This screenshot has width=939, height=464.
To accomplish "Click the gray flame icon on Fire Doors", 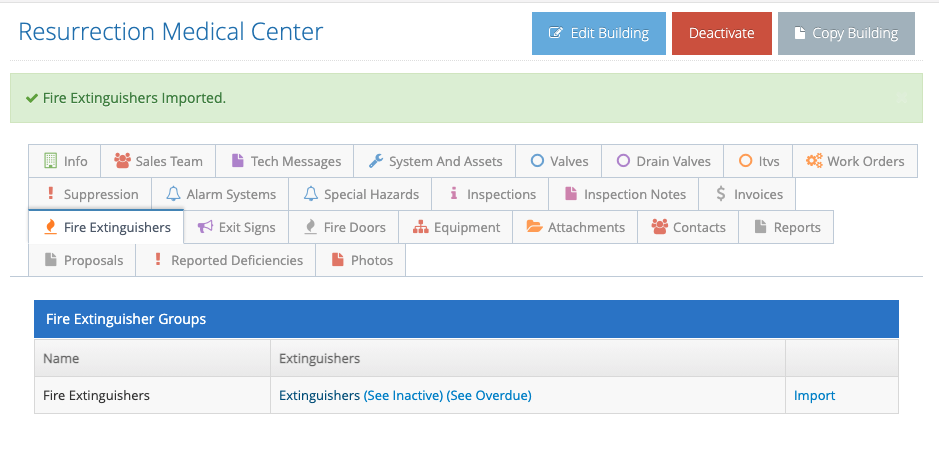I will (310, 227).
